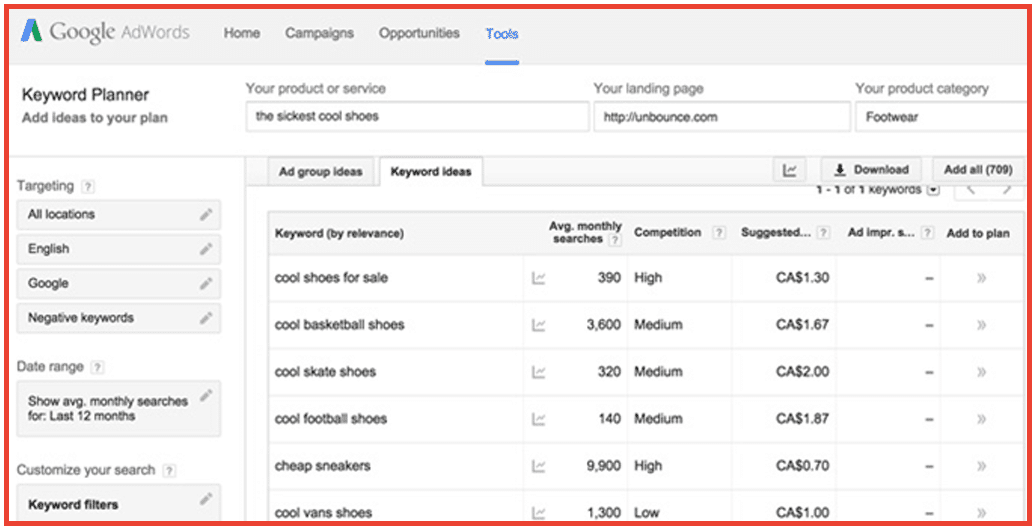Click the All locations targeting box
This screenshot has height=530, width=1036.
119,215
